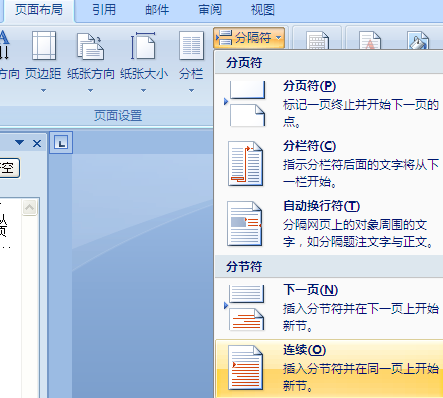Viewport: 443px width, 398px height.
Task: Click the tab stop selector L icon
Action: (x=61, y=143)
